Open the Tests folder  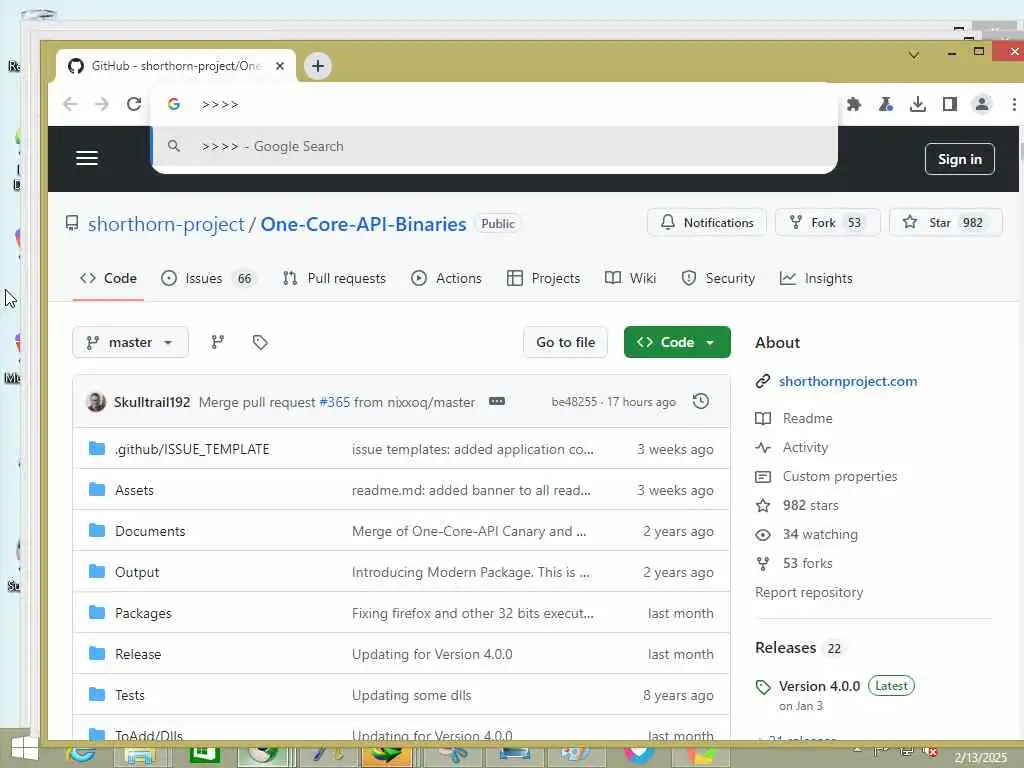[129, 696]
